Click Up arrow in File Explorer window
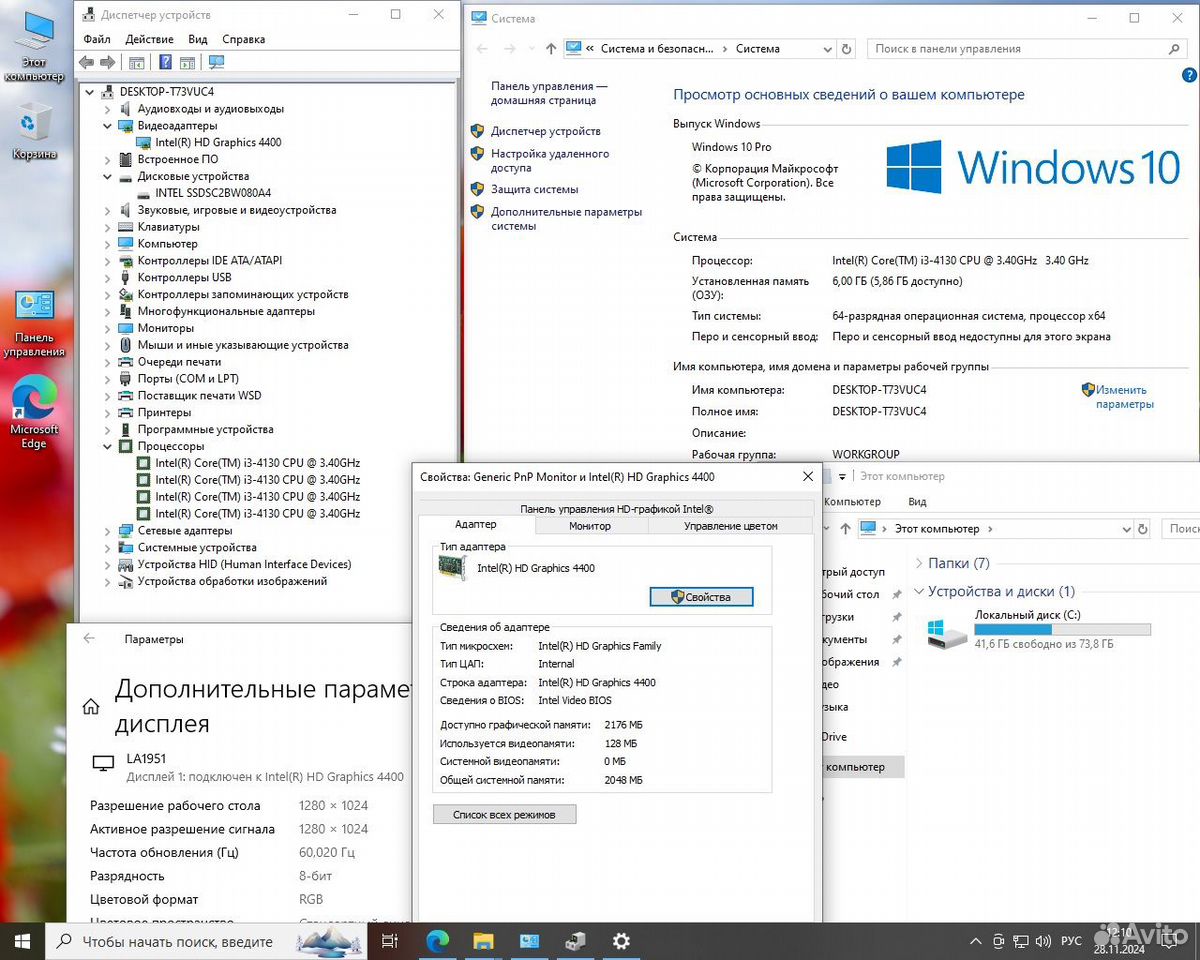The width and height of the screenshot is (1200, 960). (x=846, y=528)
